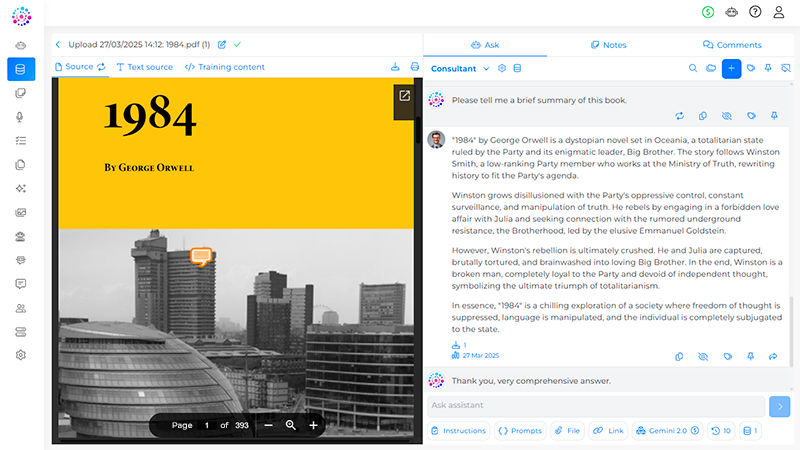
Task: Click the page number field showing 1
Action: (x=207, y=425)
